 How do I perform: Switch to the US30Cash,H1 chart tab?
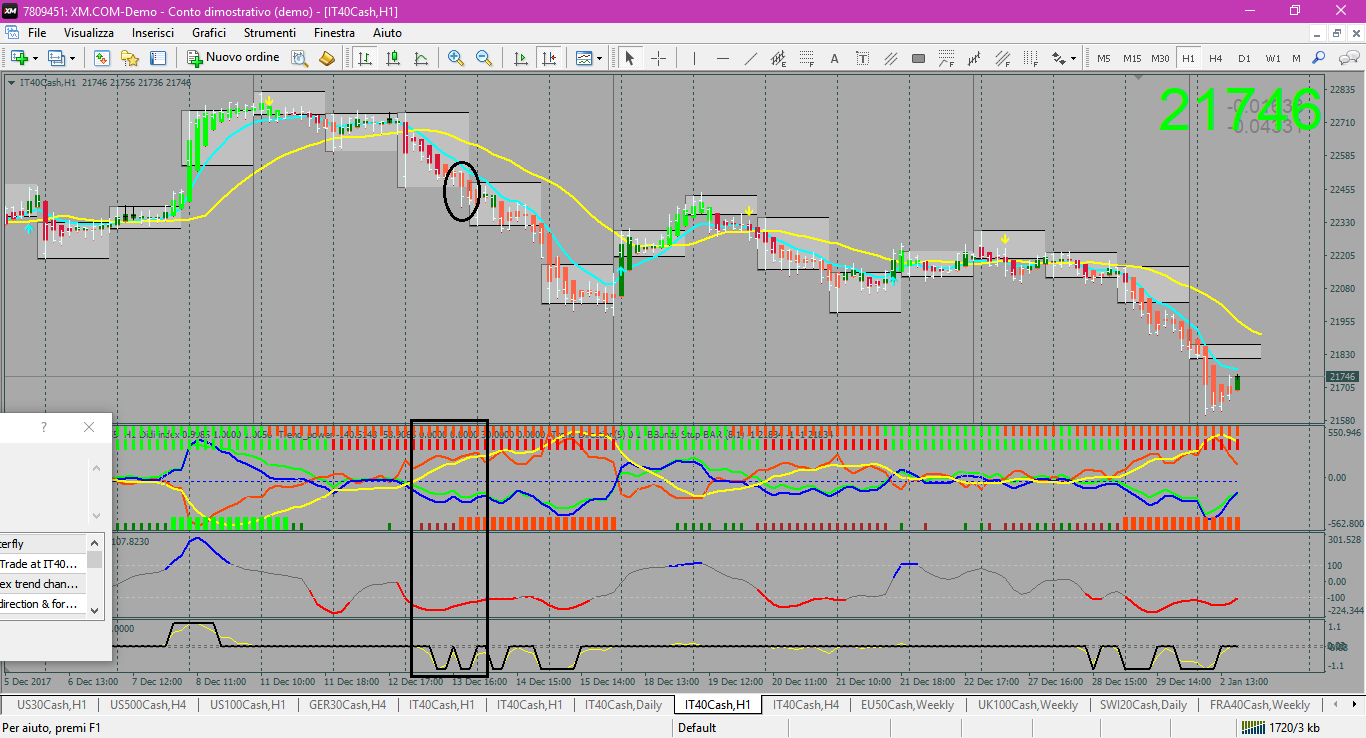(x=51, y=705)
